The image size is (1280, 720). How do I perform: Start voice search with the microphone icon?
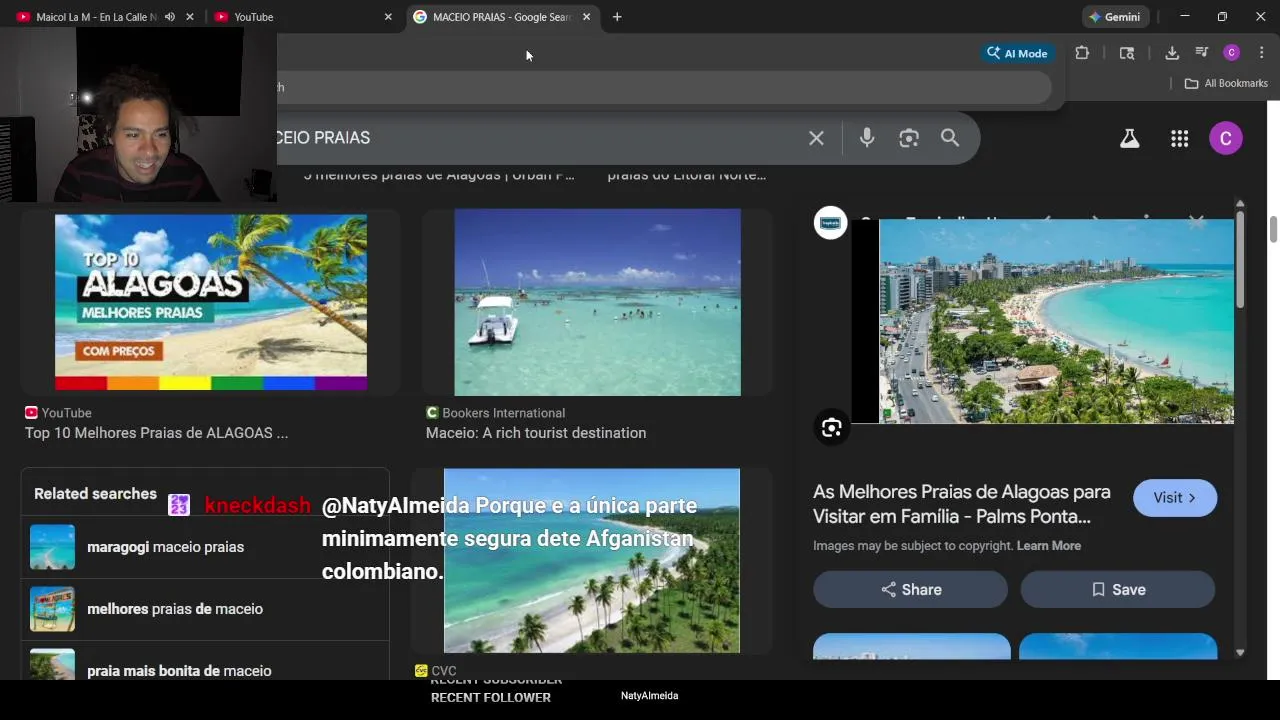(x=867, y=138)
